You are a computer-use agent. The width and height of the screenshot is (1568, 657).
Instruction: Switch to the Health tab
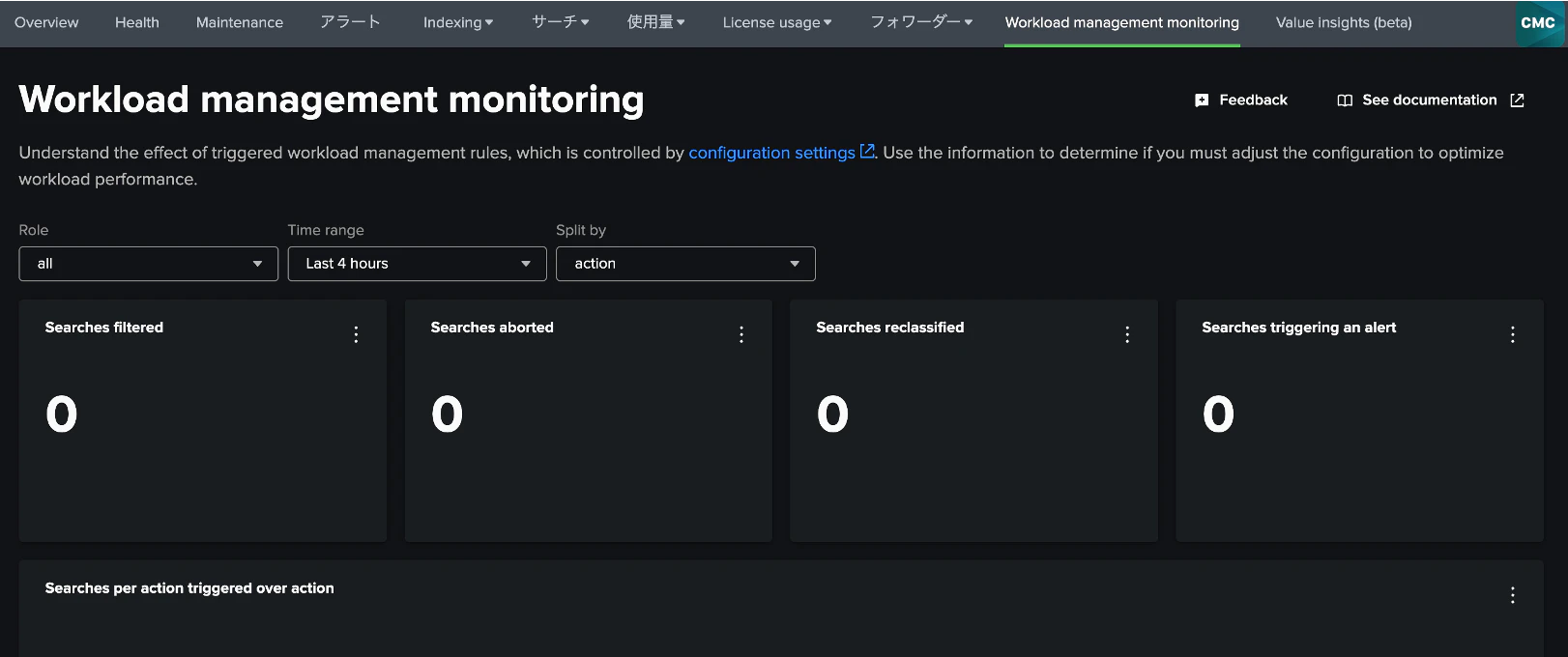[x=137, y=22]
